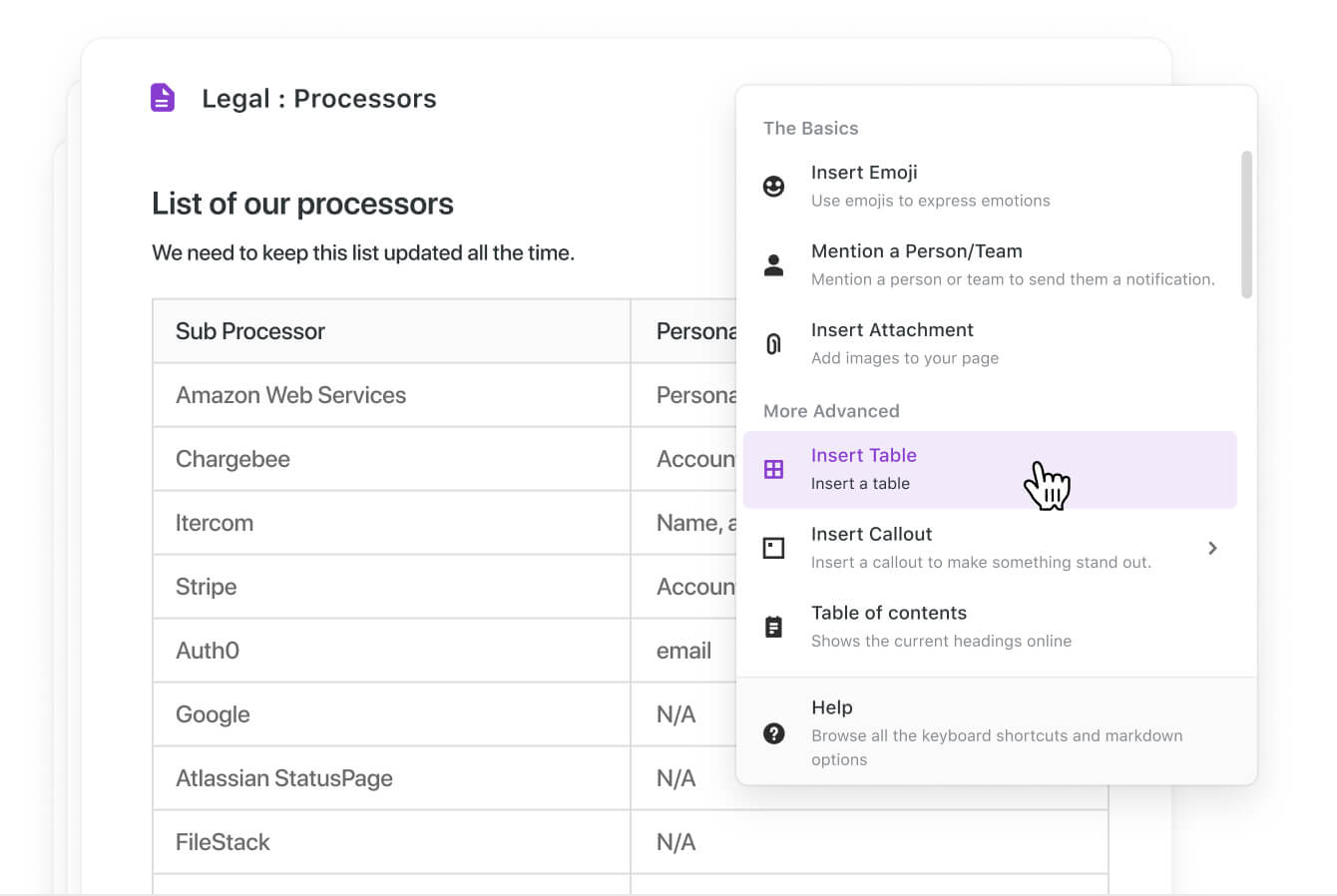This screenshot has width=1337, height=896.
Task: Click the Help question mark icon
Action: tap(773, 733)
